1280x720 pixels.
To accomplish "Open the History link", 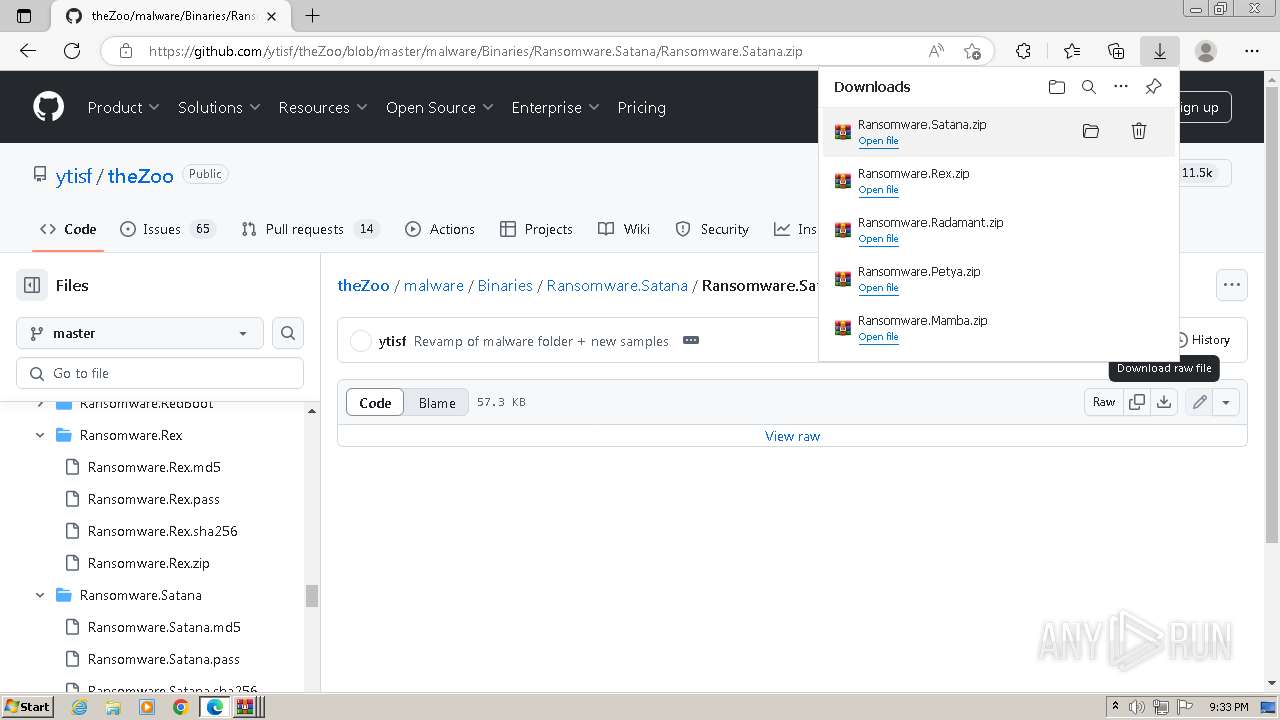I will (1200, 340).
